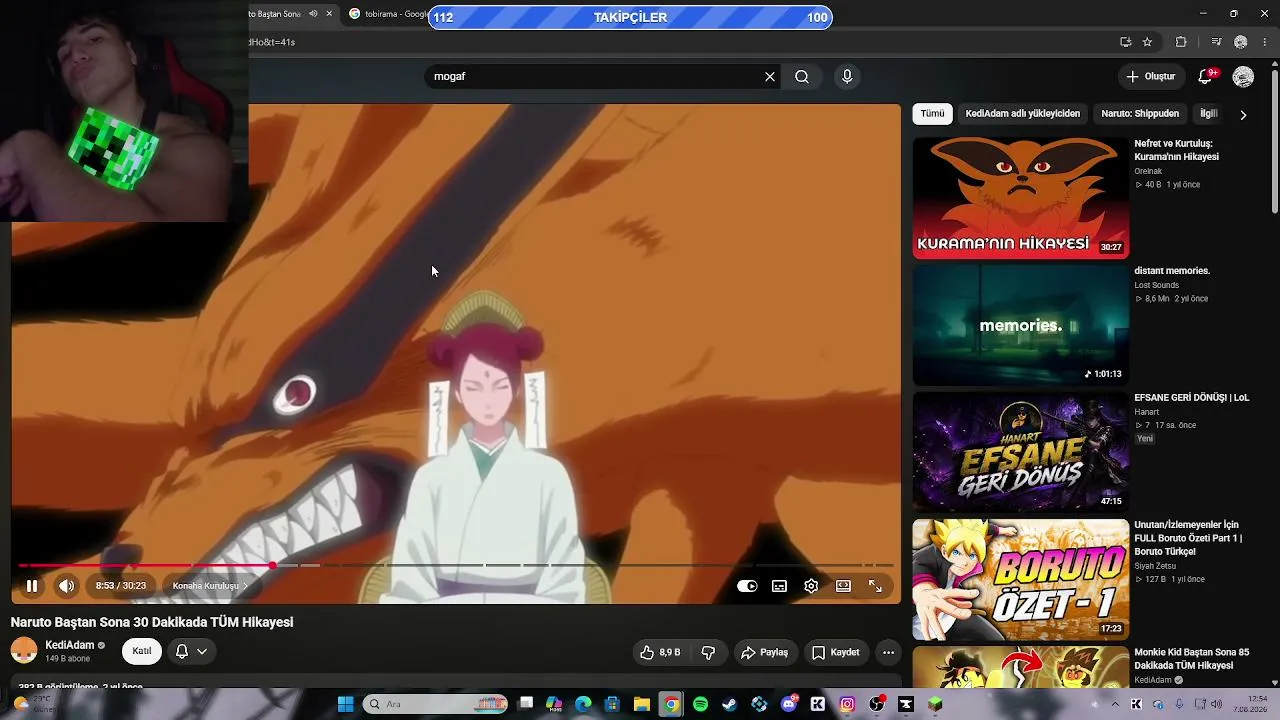Dislike the Naruto video
Viewport: 1280px width, 720px height.
click(708, 652)
